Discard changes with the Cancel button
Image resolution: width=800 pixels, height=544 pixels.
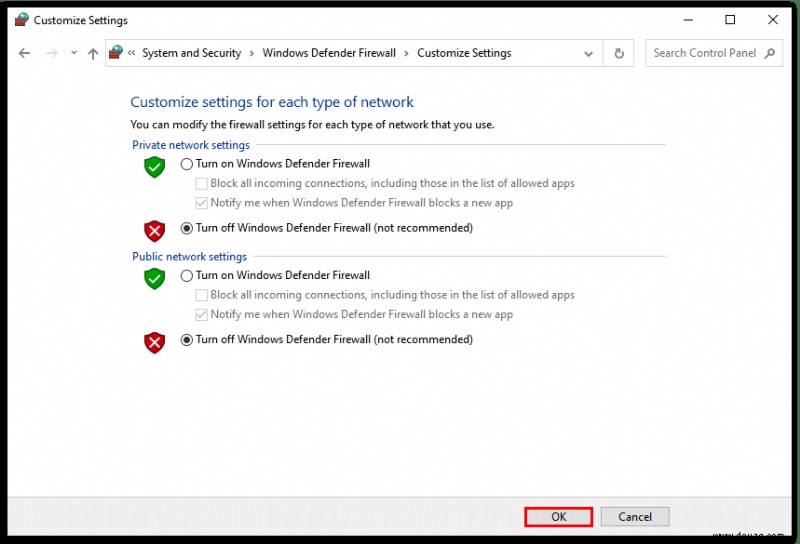[635, 516]
